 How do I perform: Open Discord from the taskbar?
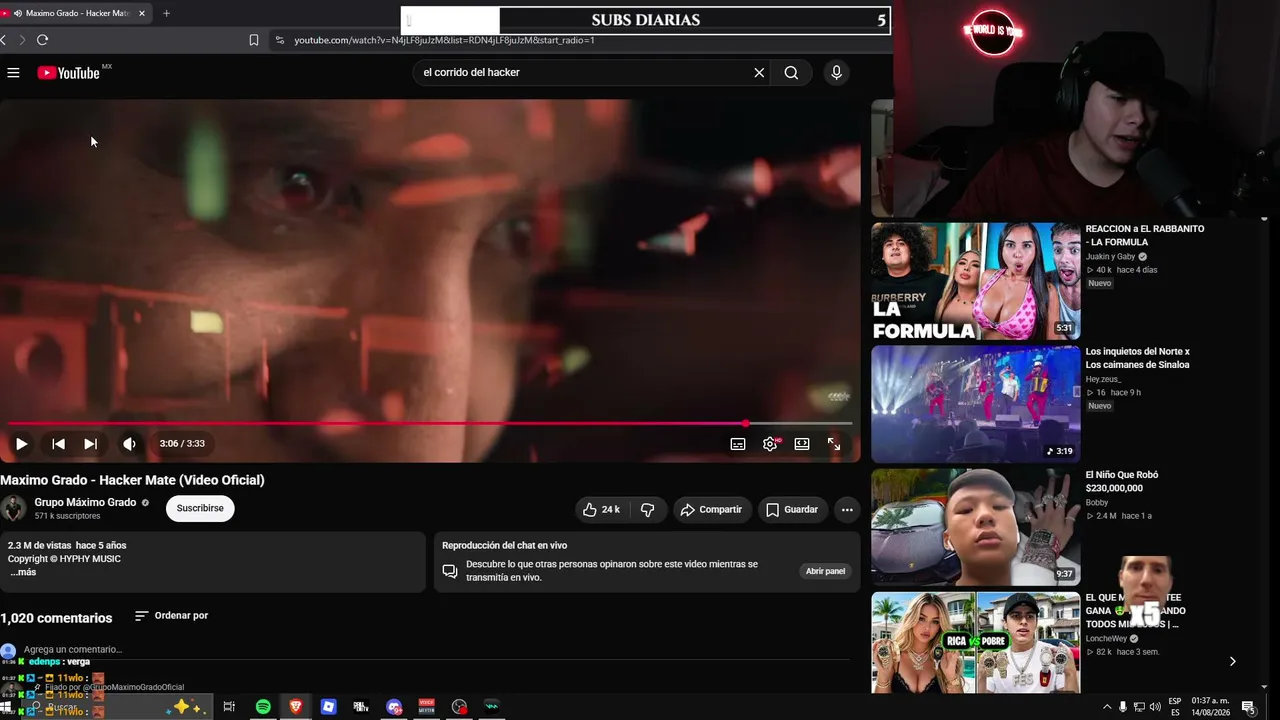tap(394, 707)
